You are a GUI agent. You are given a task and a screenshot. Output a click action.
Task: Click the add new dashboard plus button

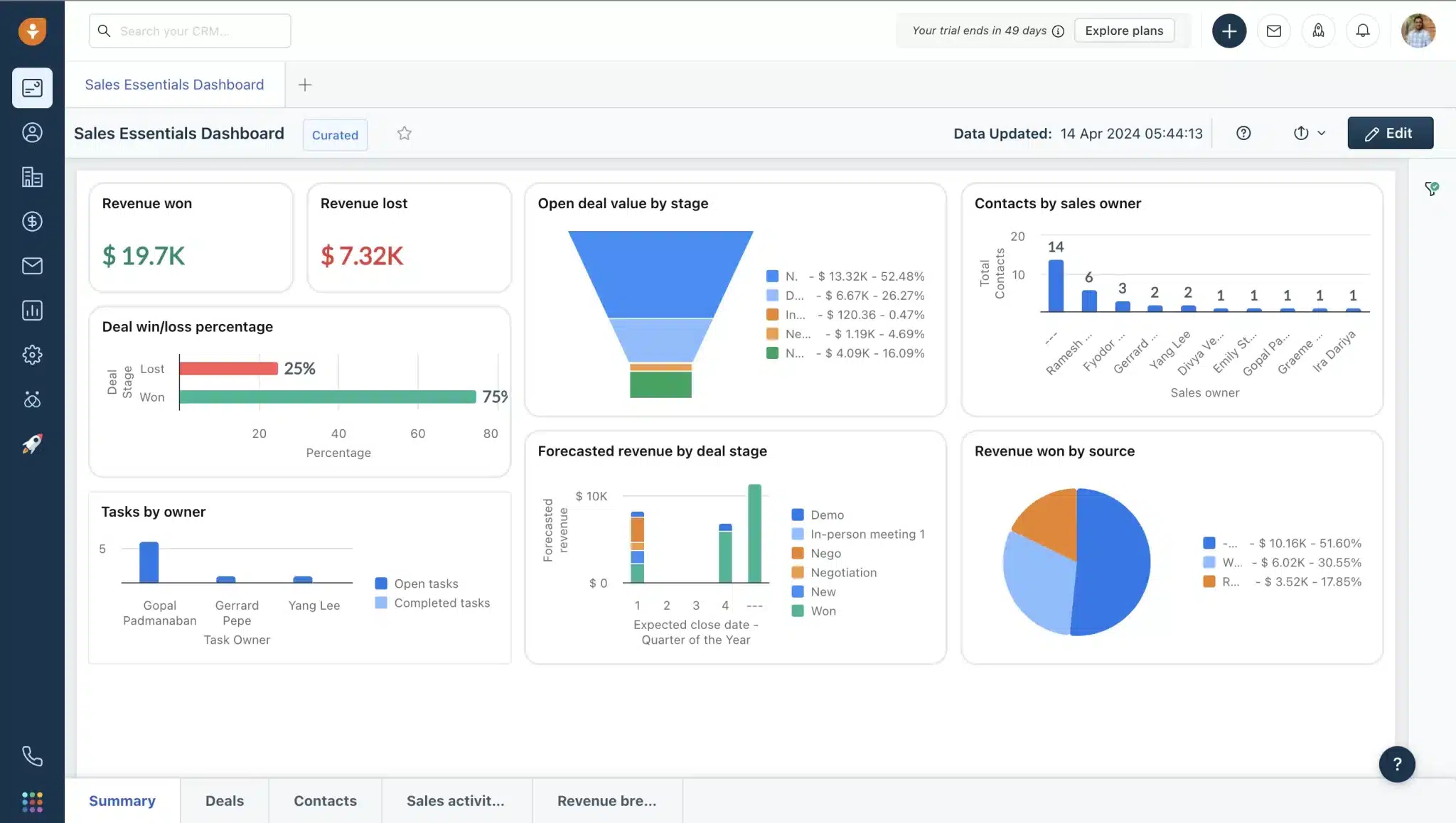pos(305,85)
